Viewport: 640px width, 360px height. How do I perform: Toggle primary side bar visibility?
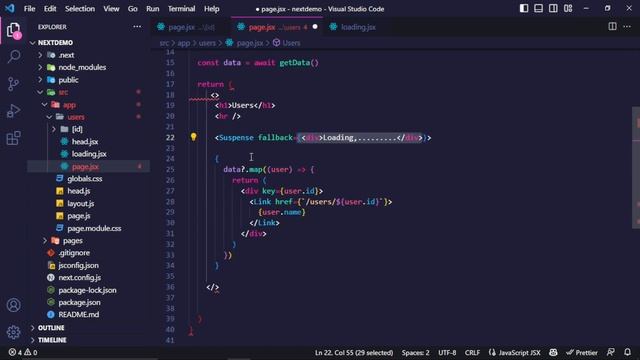click(x=524, y=8)
